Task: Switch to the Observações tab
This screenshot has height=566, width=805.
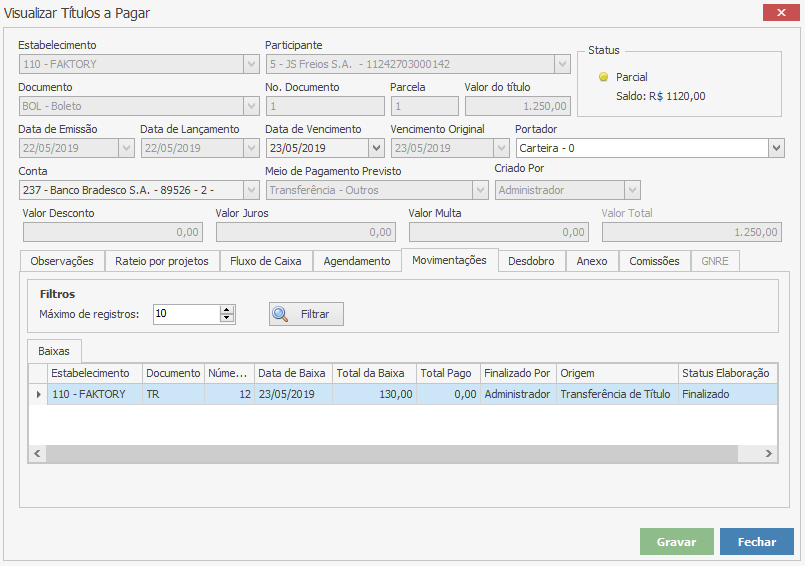Action: (x=62, y=261)
